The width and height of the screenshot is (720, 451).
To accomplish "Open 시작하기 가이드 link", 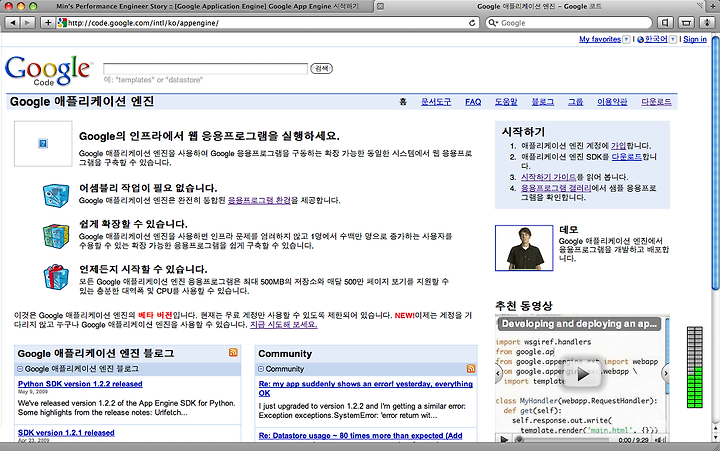I will click(548, 177).
